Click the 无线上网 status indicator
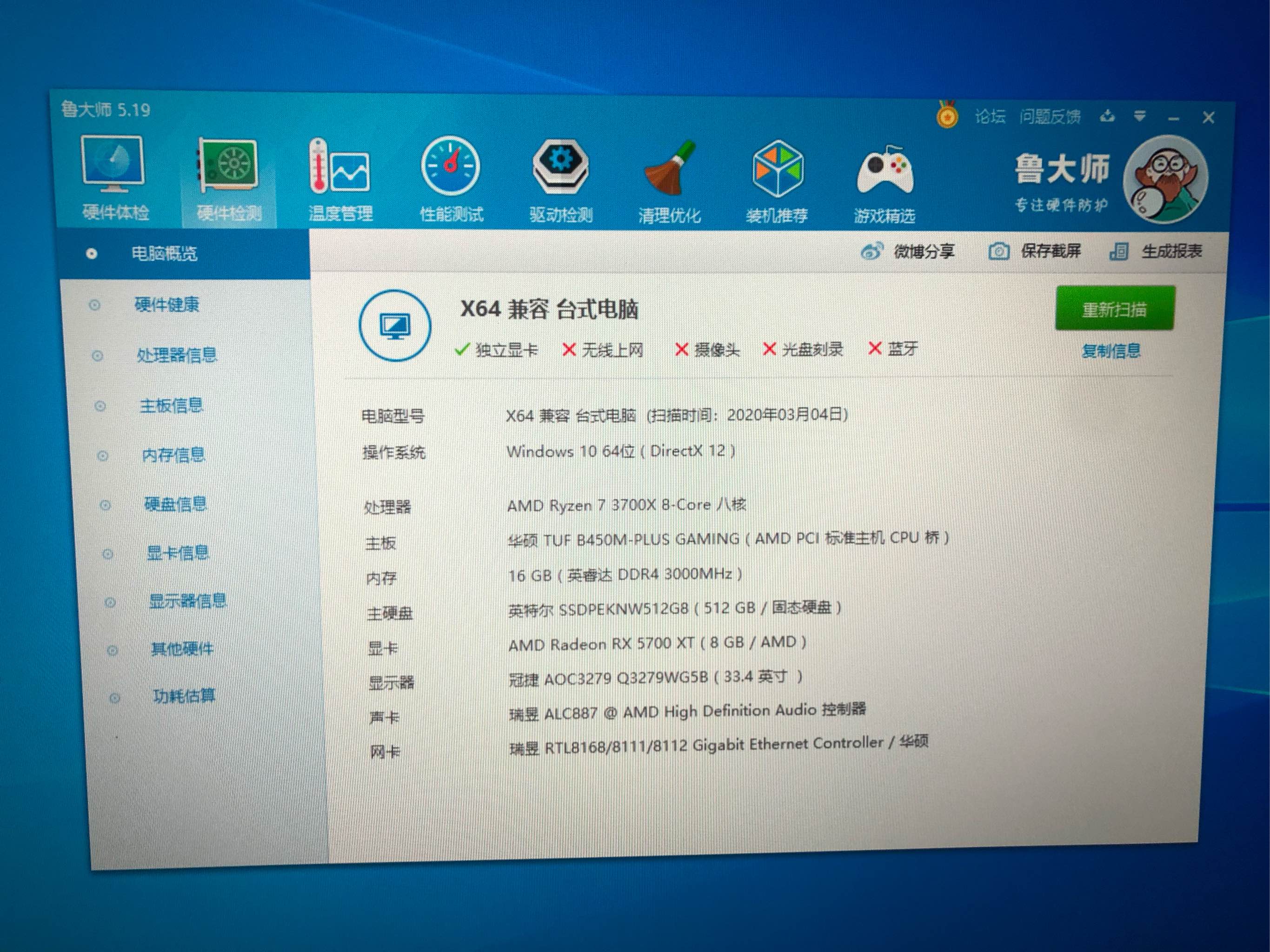The height and width of the screenshot is (952, 1270). click(x=603, y=350)
